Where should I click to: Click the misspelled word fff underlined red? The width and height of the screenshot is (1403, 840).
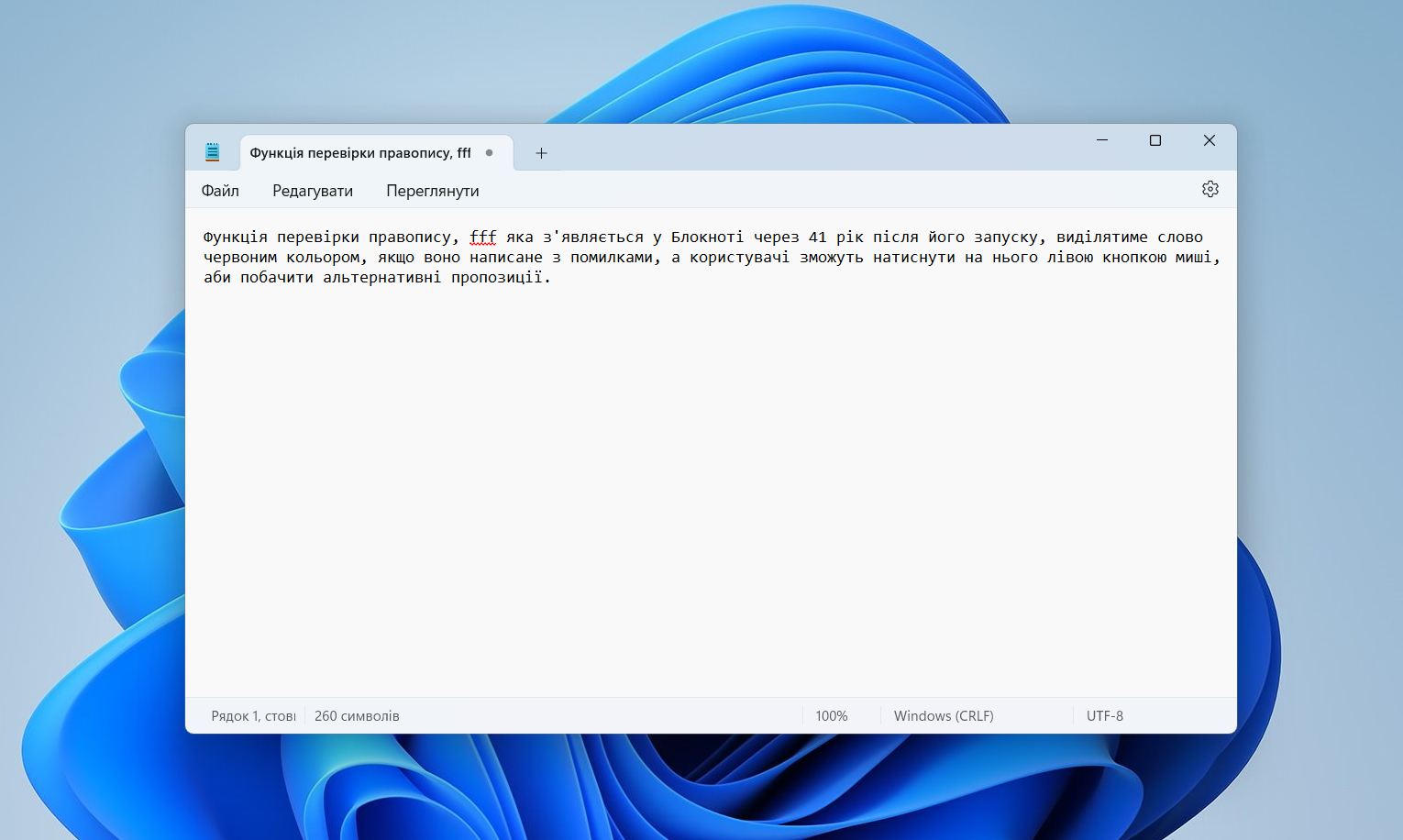(483, 238)
